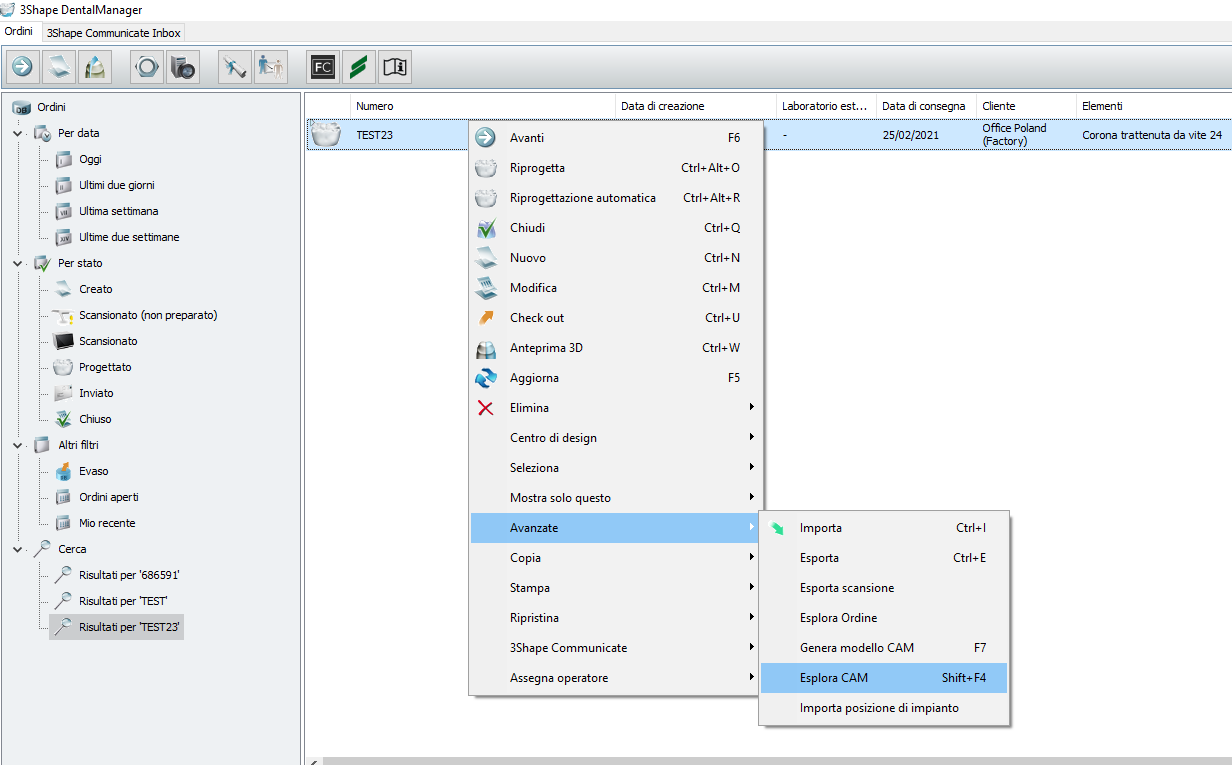Open the info book toolbar icon
This screenshot has width=1232, height=765.
click(x=395, y=67)
